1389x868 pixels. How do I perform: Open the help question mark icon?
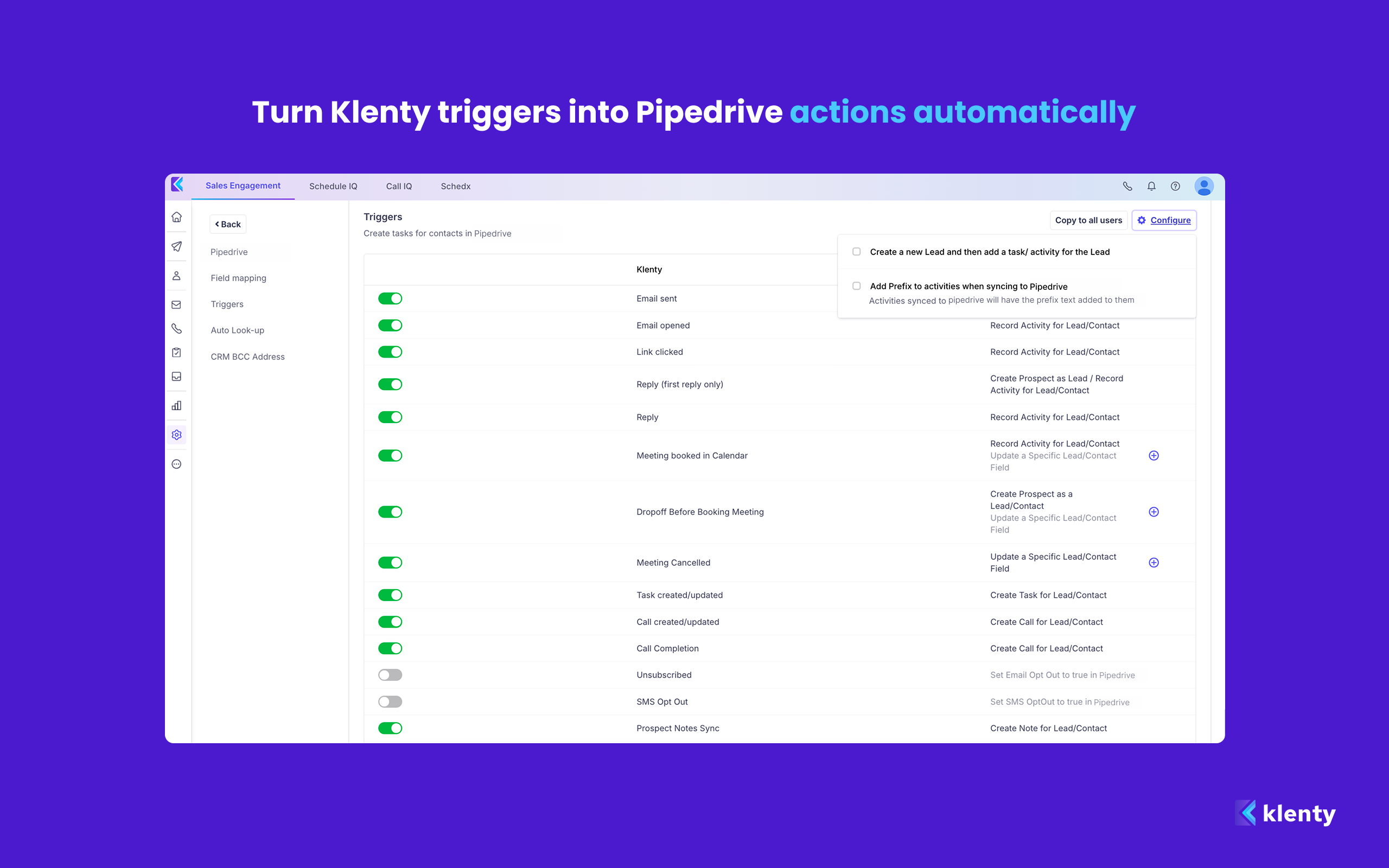tap(1175, 186)
